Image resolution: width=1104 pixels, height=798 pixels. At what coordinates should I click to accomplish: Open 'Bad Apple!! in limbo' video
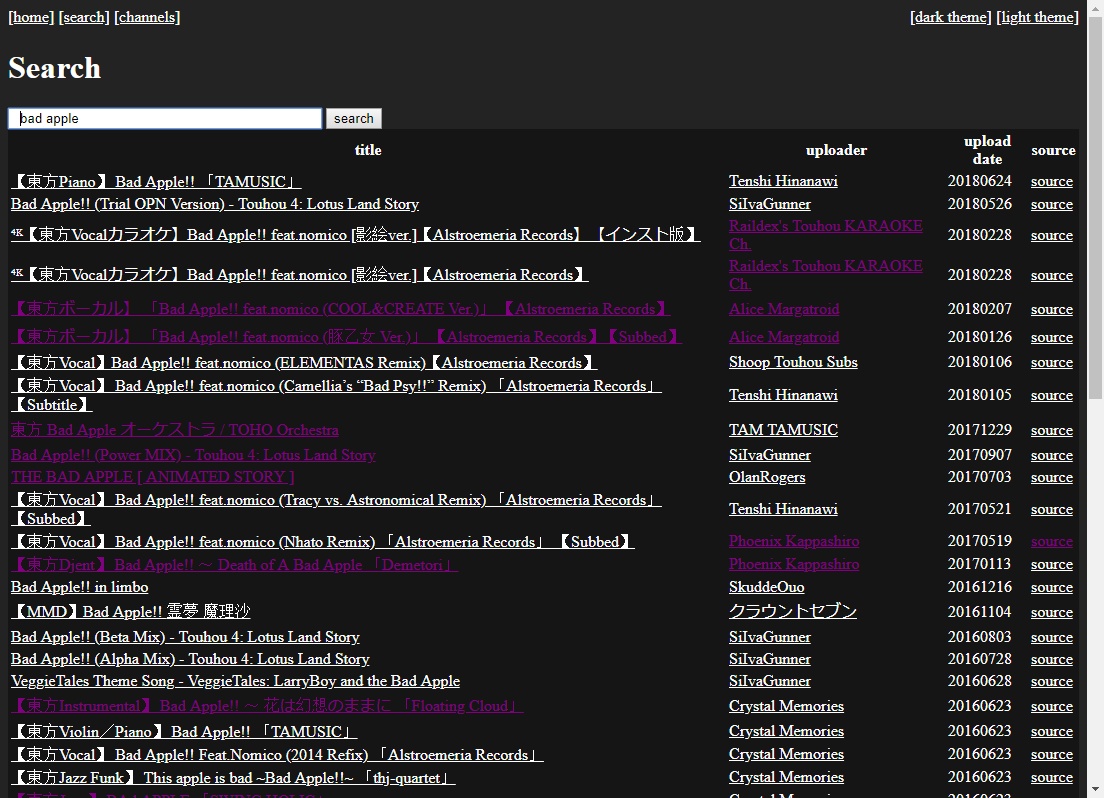pos(80,587)
